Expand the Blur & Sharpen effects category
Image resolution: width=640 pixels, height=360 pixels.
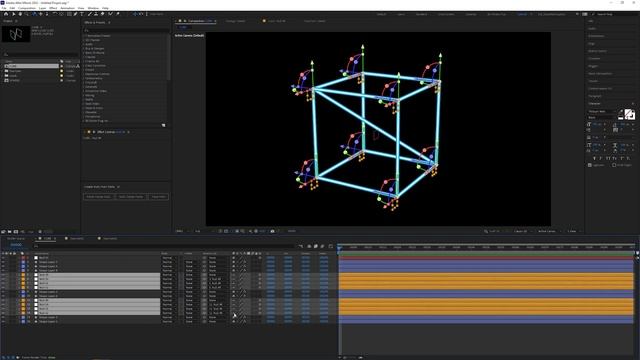point(84,49)
